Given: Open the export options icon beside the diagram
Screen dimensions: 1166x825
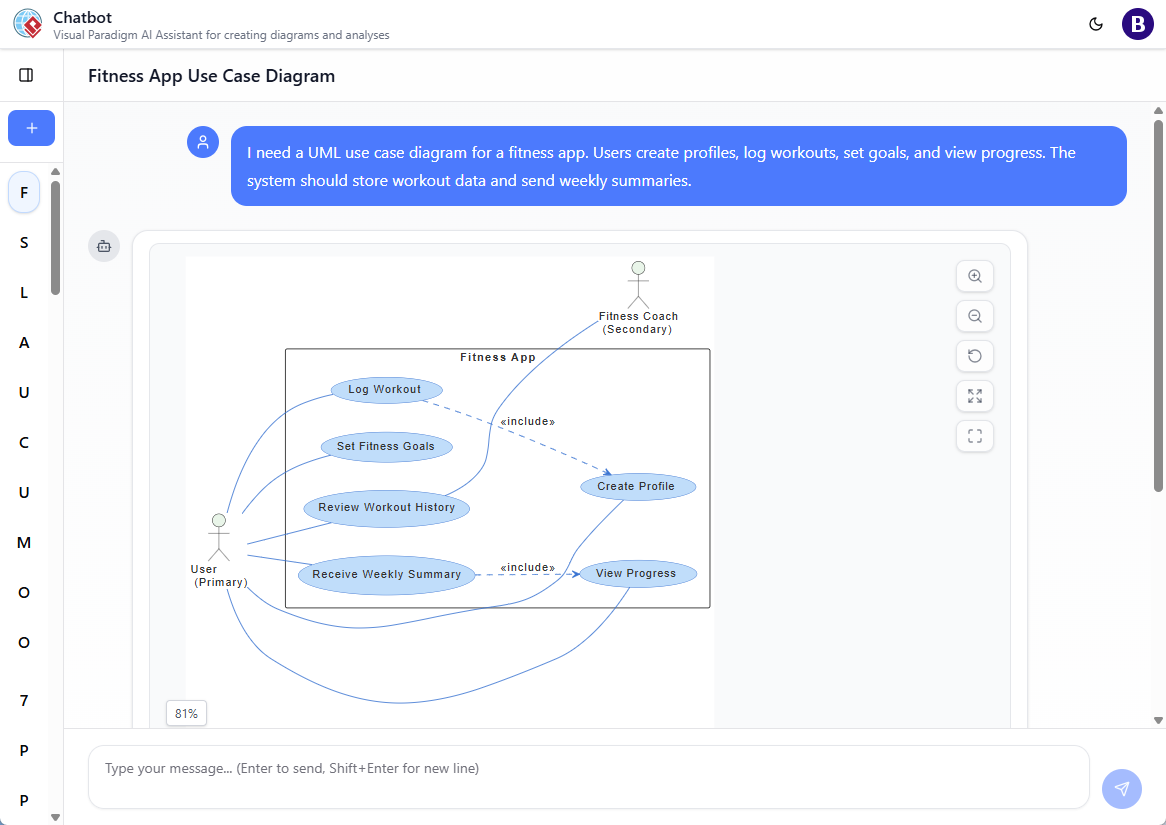Looking at the screenshot, I should 104,246.
